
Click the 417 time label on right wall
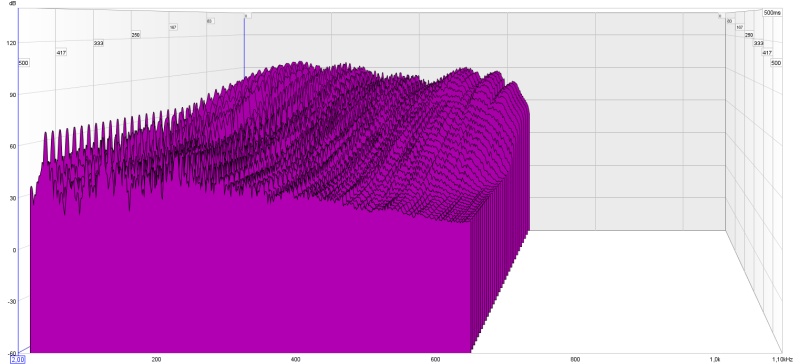pyautogui.click(x=767, y=53)
